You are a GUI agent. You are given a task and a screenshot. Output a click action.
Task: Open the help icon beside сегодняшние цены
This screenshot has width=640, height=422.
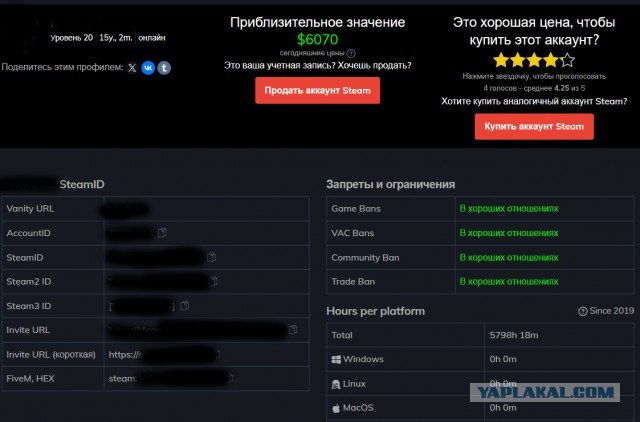(351, 53)
